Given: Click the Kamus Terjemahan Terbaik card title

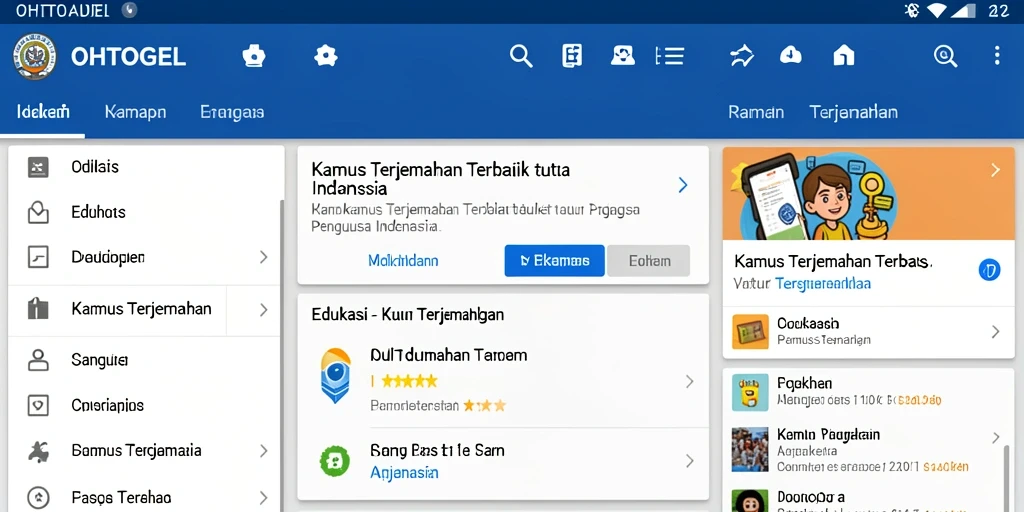Looking at the screenshot, I should (x=441, y=179).
